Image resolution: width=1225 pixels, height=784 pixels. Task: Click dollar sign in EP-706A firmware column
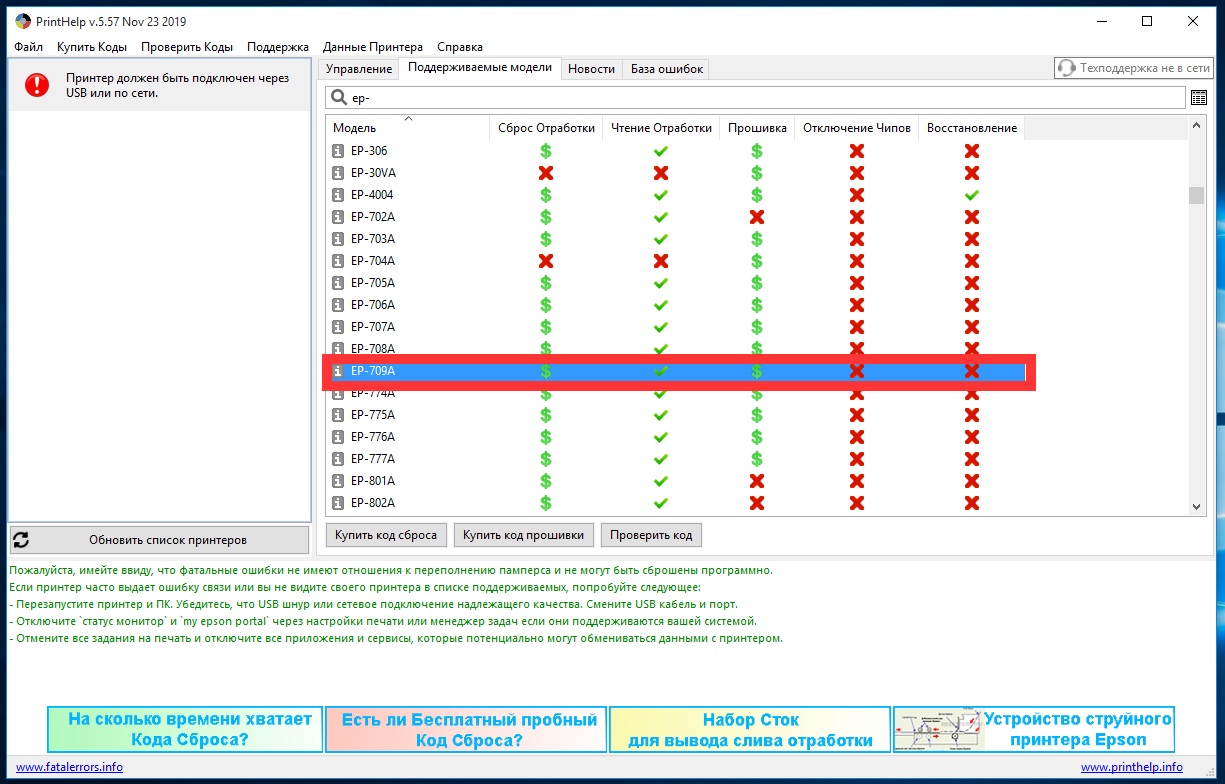[x=757, y=305]
